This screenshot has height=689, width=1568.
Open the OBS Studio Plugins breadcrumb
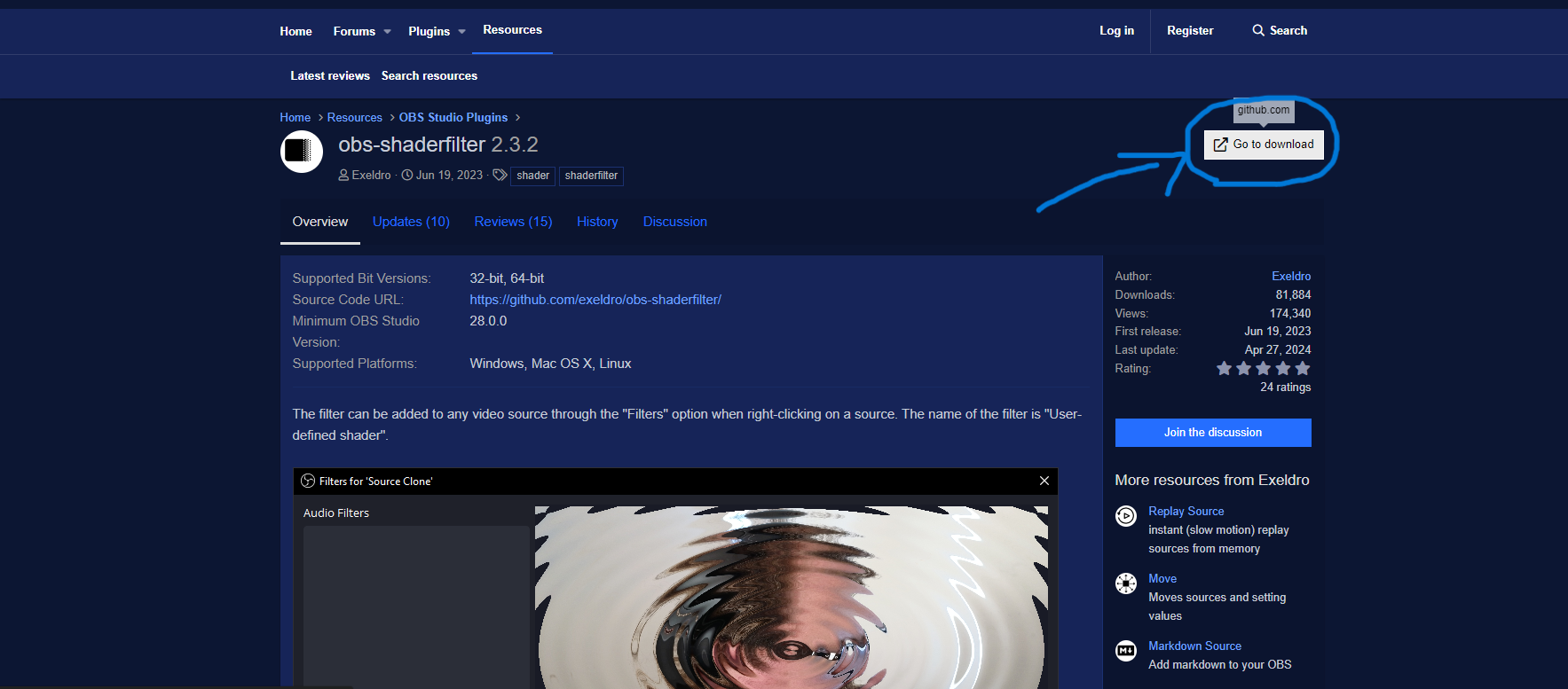453,117
